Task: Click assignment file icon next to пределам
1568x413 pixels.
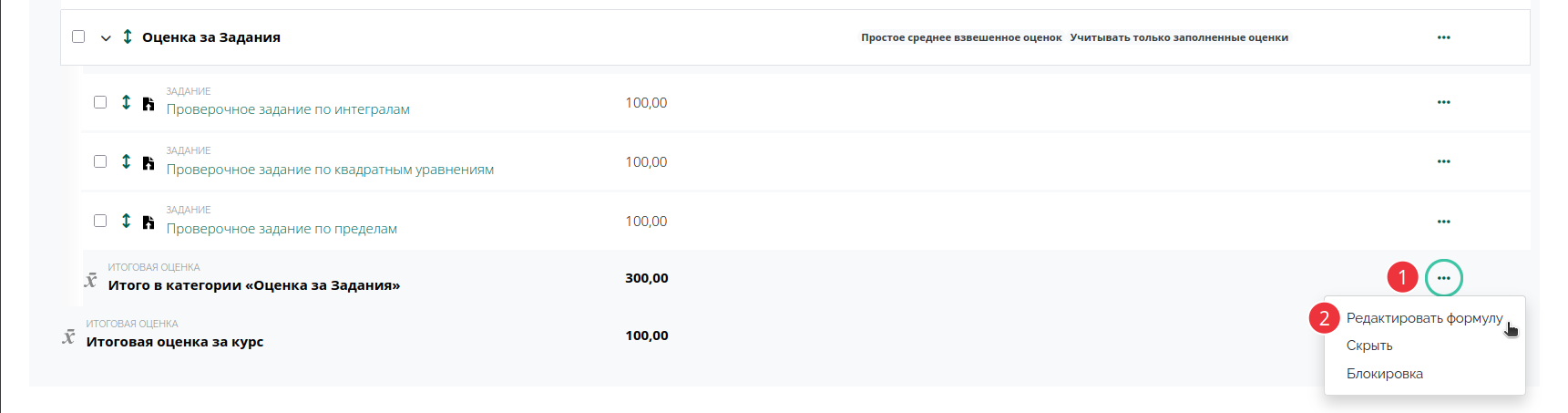Action: click(x=149, y=222)
